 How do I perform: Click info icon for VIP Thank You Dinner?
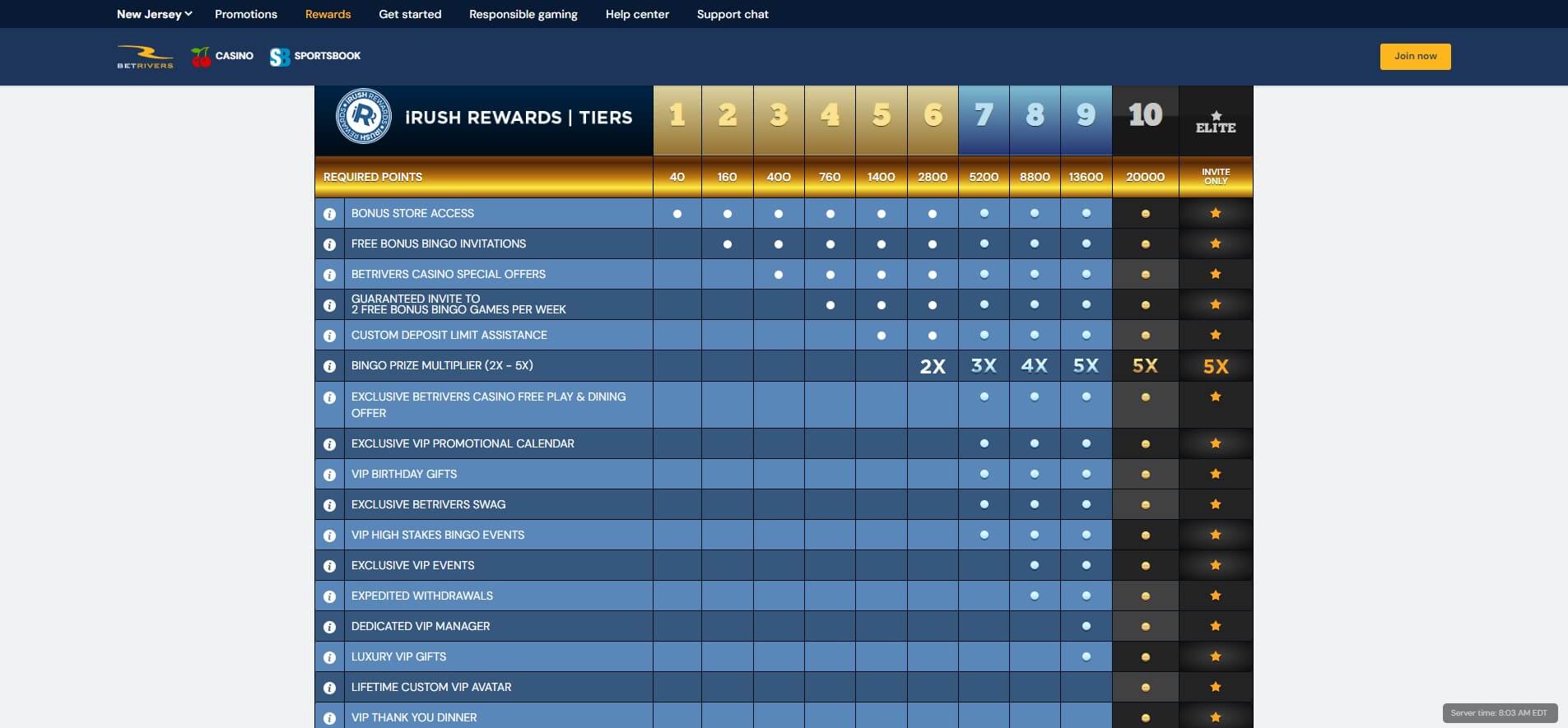click(329, 718)
